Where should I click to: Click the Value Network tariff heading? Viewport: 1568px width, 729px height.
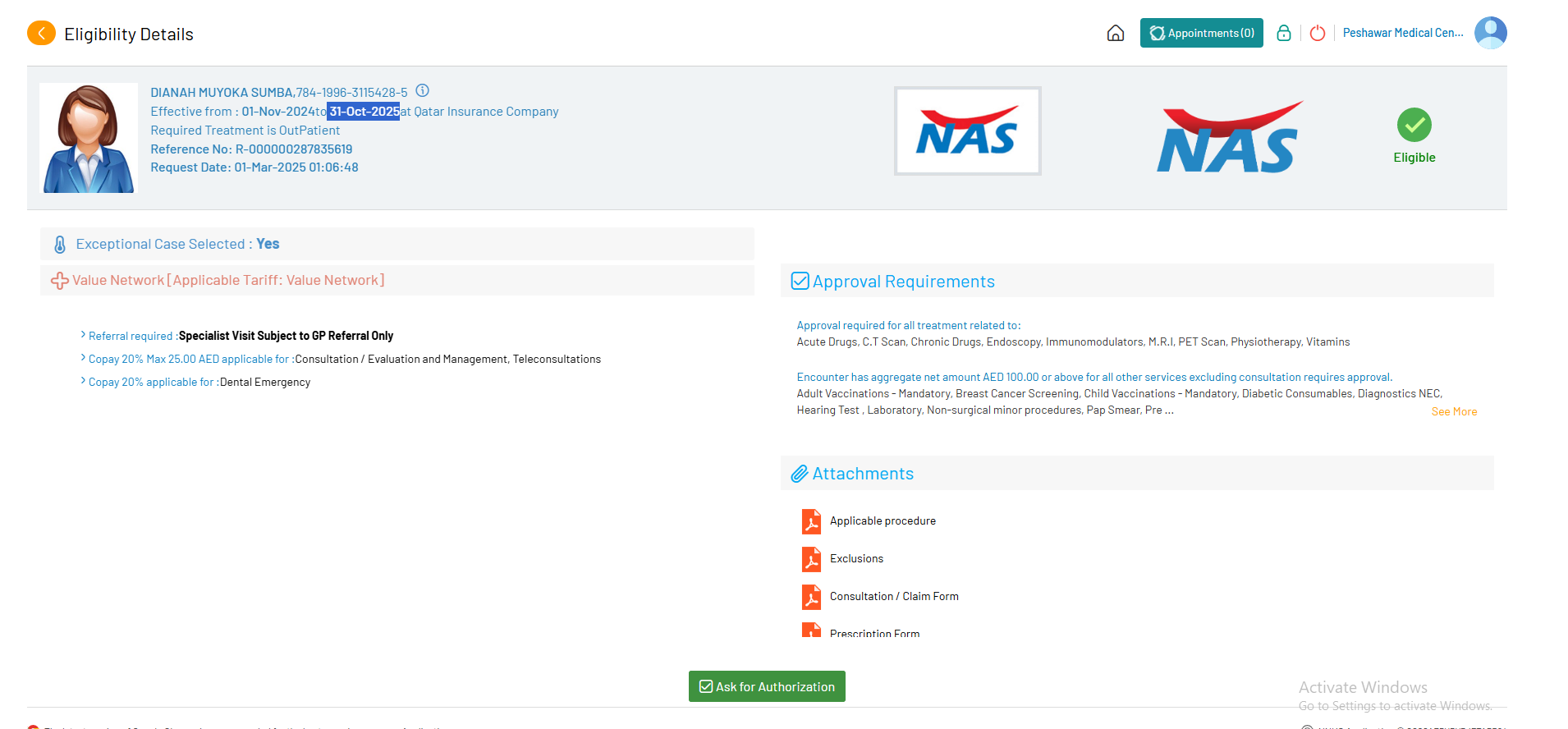pos(228,280)
